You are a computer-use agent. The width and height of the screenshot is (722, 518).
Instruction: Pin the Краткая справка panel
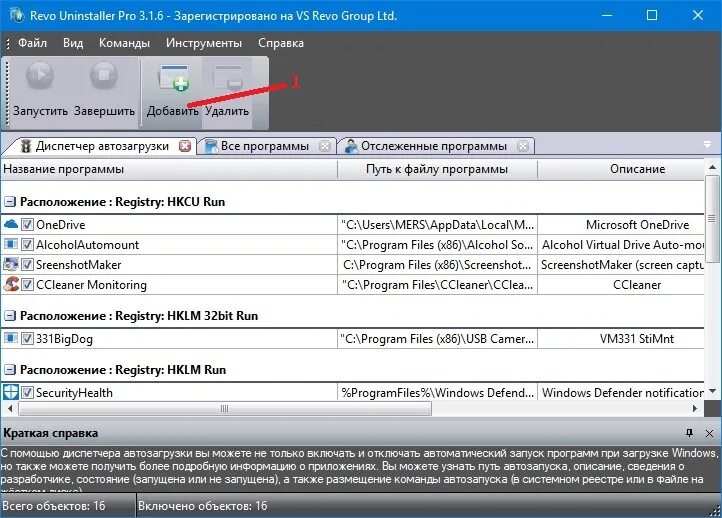pos(689,433)
